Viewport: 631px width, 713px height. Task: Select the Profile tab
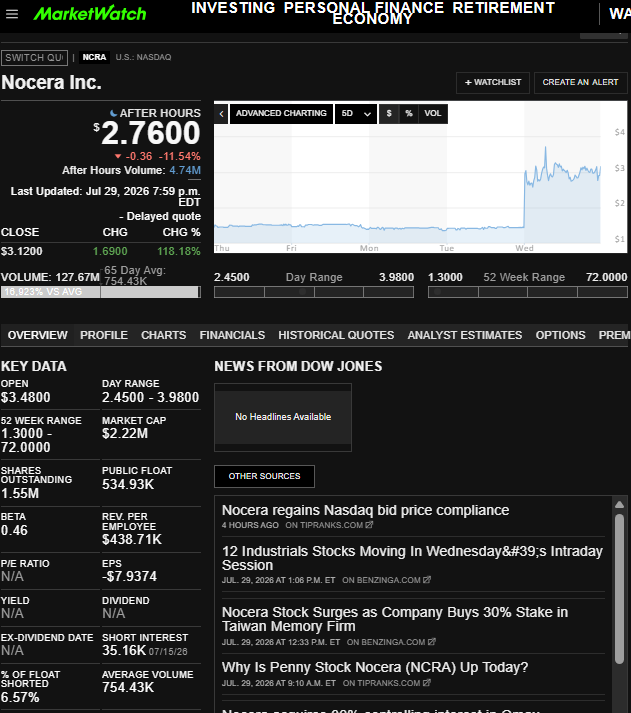click(104, 335)
